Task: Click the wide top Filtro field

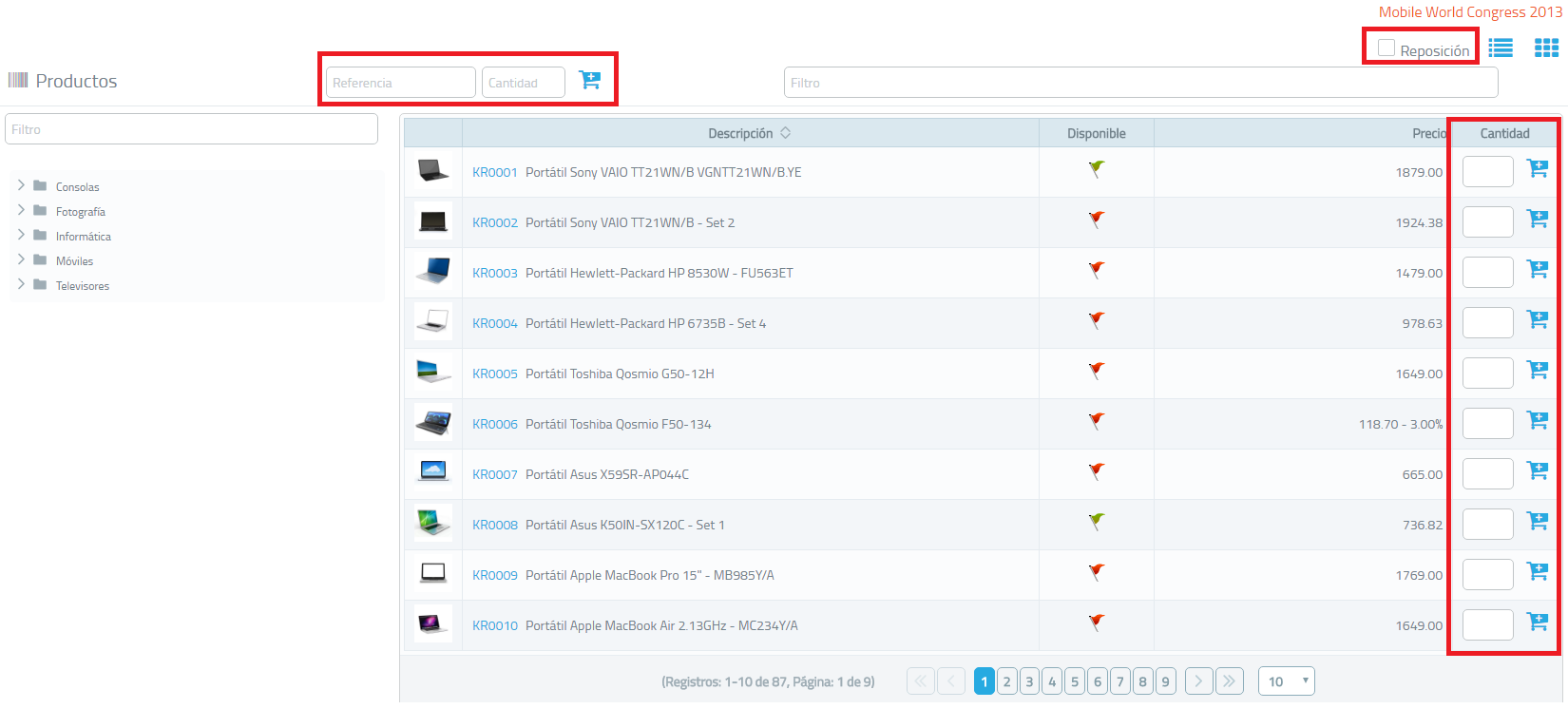Action: click(x=1141, y=83)
